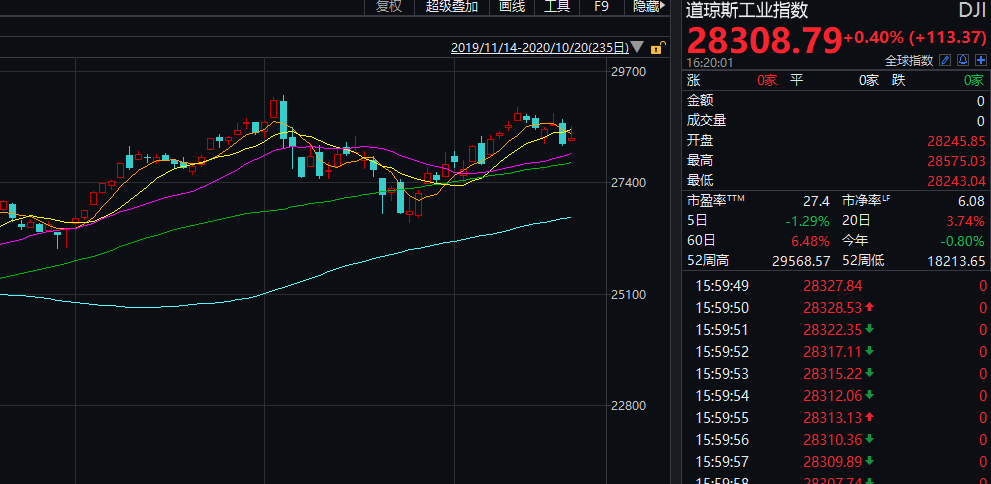Click the 隐藏 hide panel expander

pyautogui.click(x=648, y=7)
